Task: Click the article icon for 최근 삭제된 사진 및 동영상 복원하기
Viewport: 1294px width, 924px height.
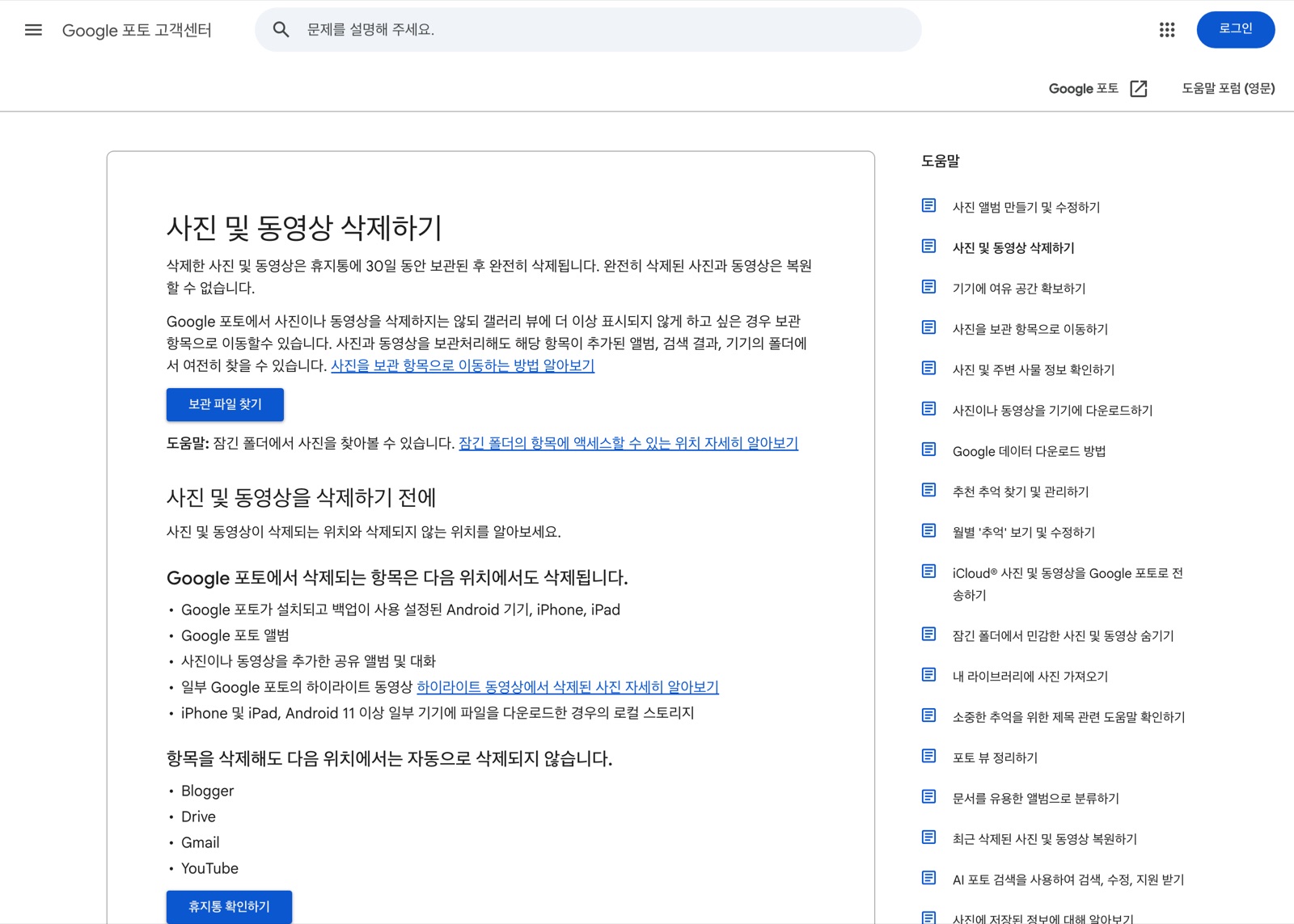Action: [x=929, y=838]
